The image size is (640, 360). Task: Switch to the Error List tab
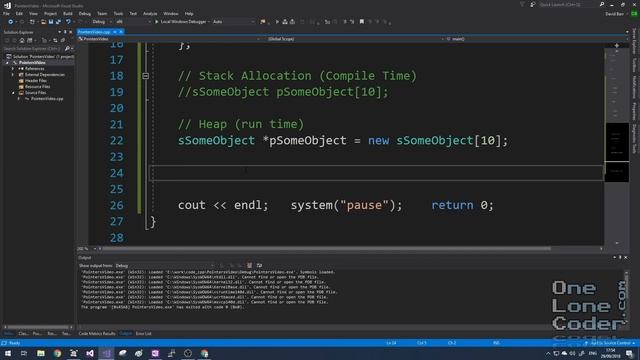coord(143,333)
